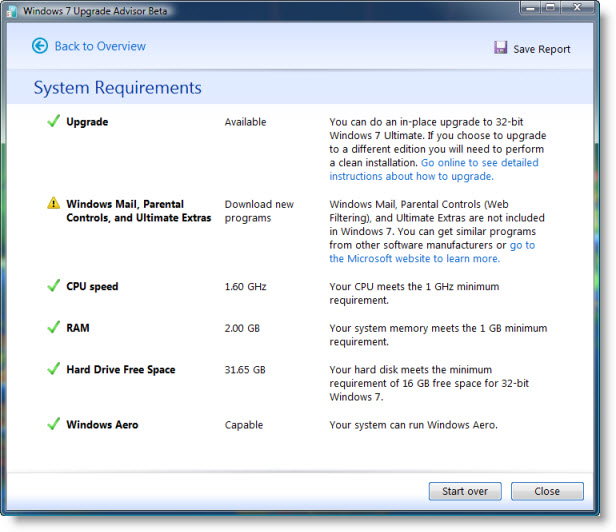Click the Download new programs status
The width and height of the screenshot is (616, 532).
pyautogui.click(x=259, y=211)
